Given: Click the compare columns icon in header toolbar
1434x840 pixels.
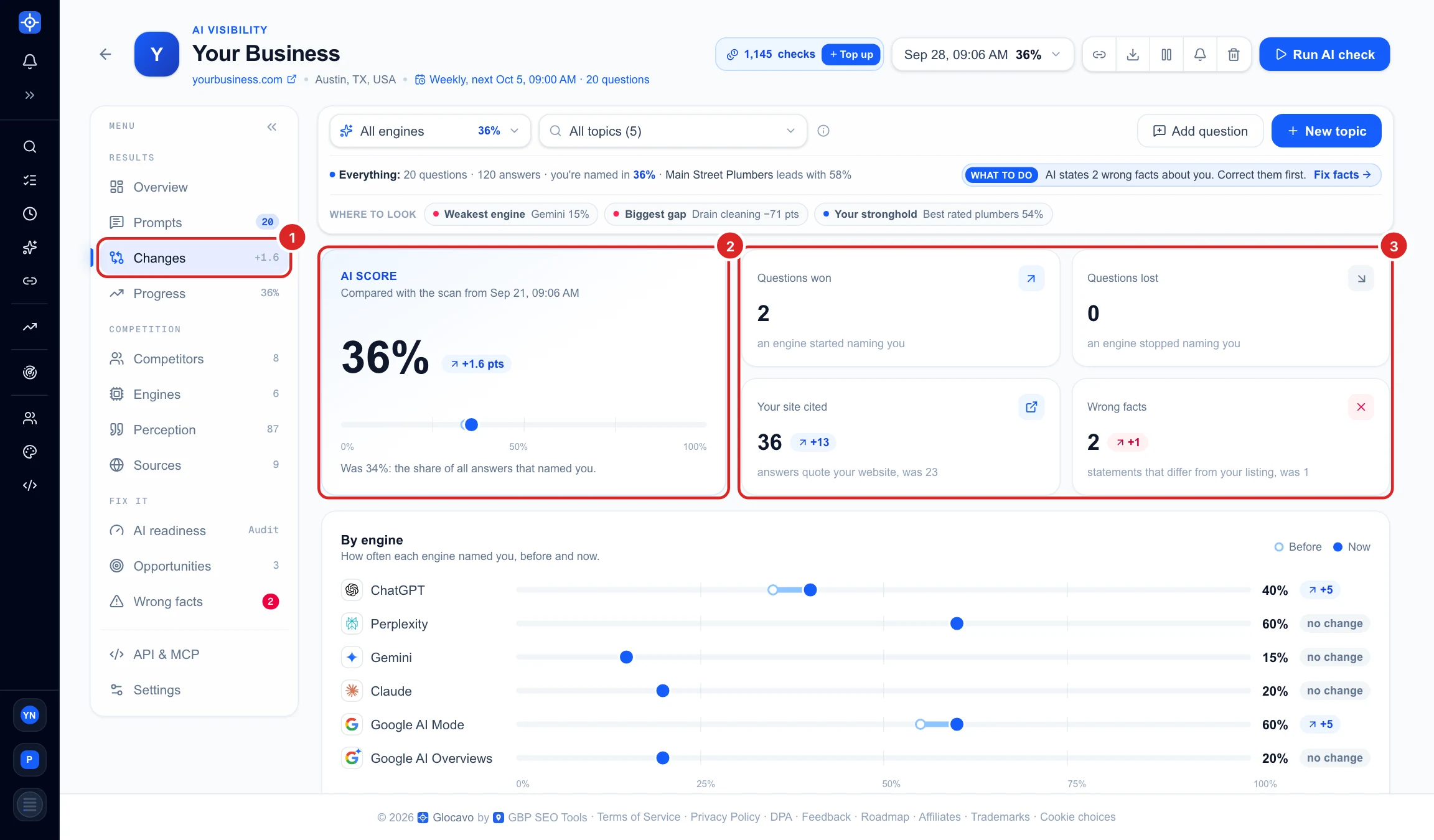Looking at the screenshot, I should coord(1166,54).
